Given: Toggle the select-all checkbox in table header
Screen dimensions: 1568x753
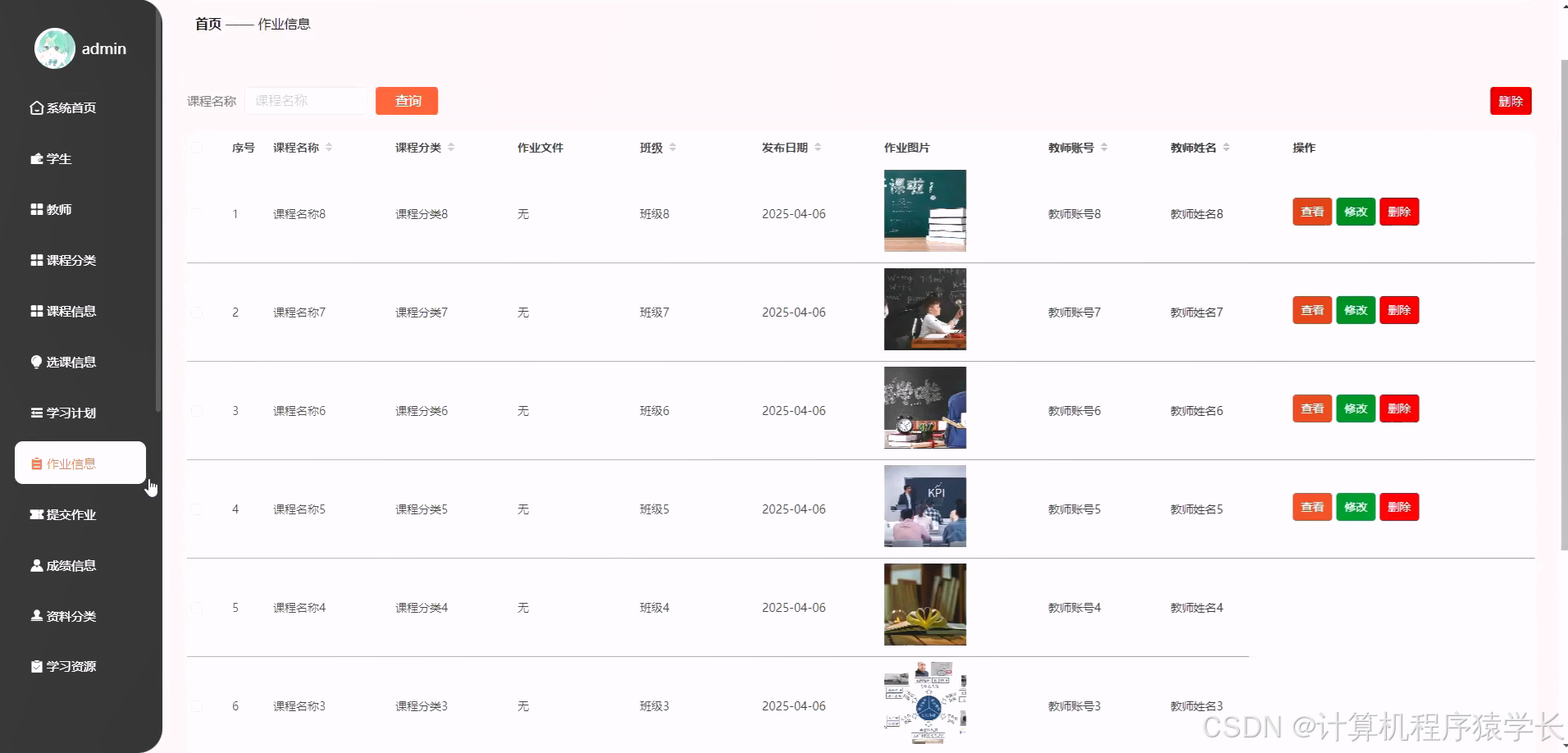Looking at the screenshot, I should point(197,148).
